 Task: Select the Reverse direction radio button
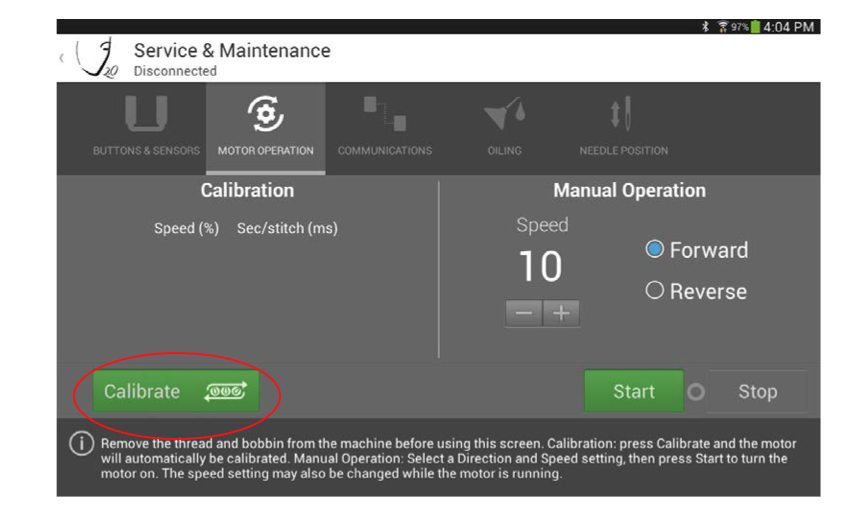[655, 291]
